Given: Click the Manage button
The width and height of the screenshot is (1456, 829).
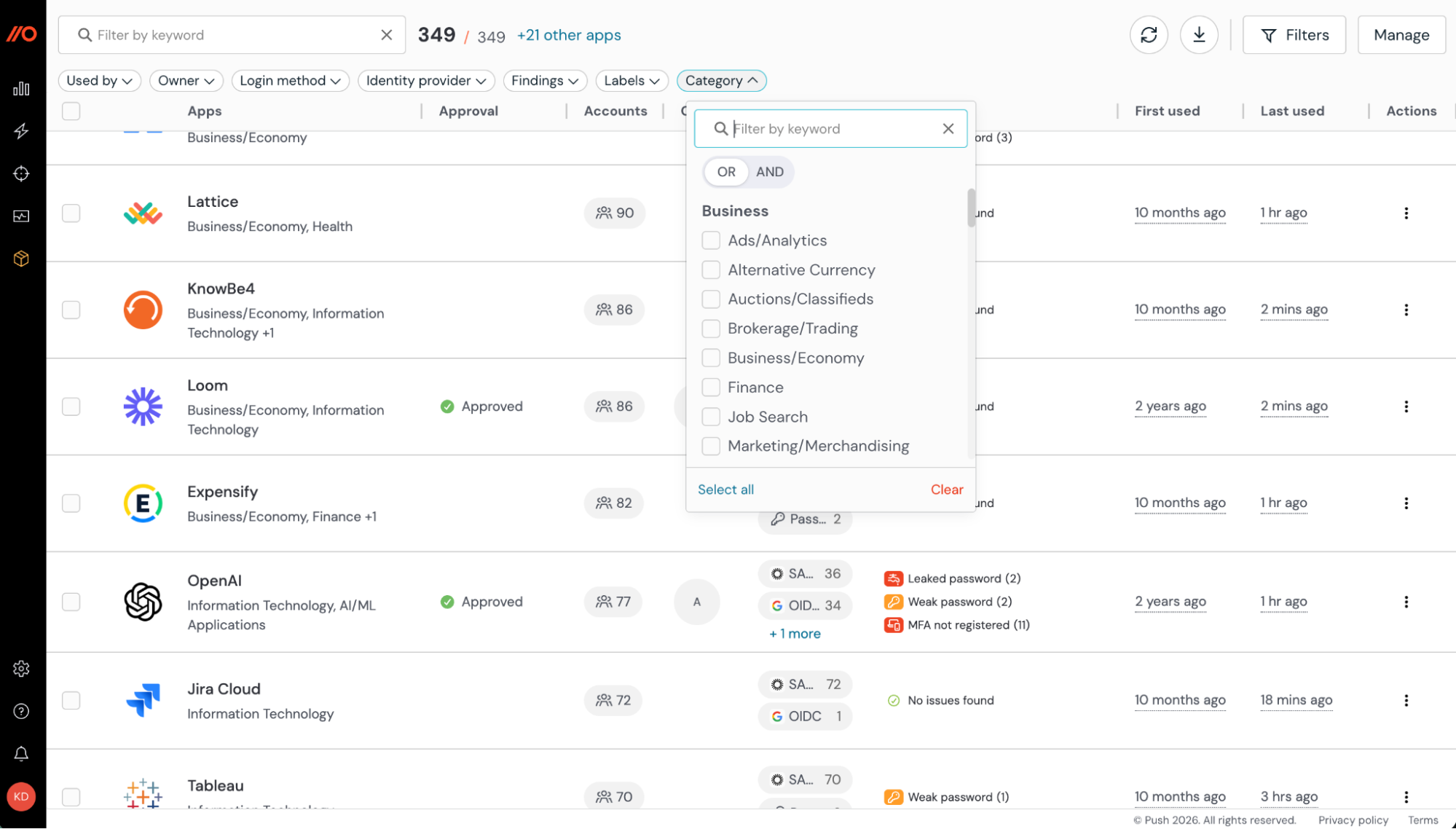Looking at the screenshot, I should [1401, 35].
